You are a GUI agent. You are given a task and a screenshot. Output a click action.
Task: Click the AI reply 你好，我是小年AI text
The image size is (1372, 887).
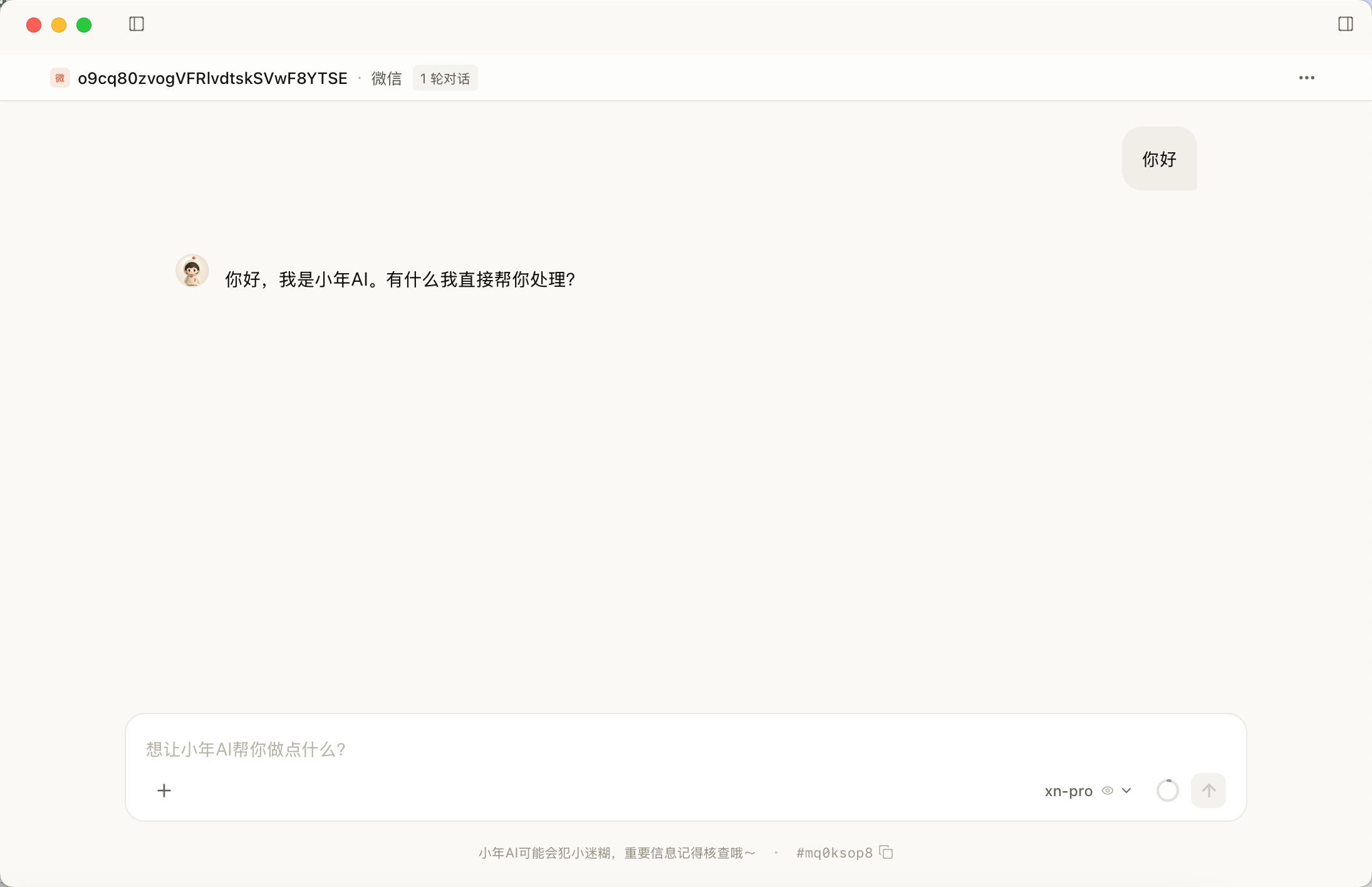click(x=400, y=279)
